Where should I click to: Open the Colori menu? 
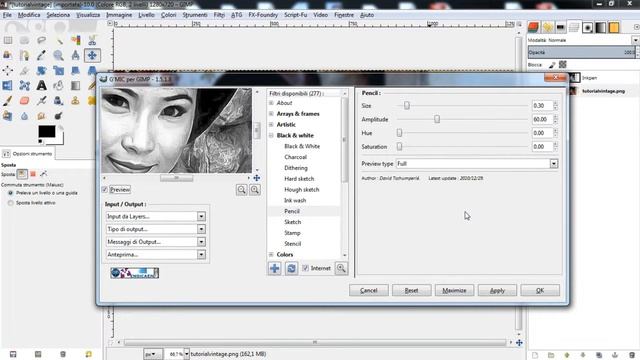click(x=169, y=15)
